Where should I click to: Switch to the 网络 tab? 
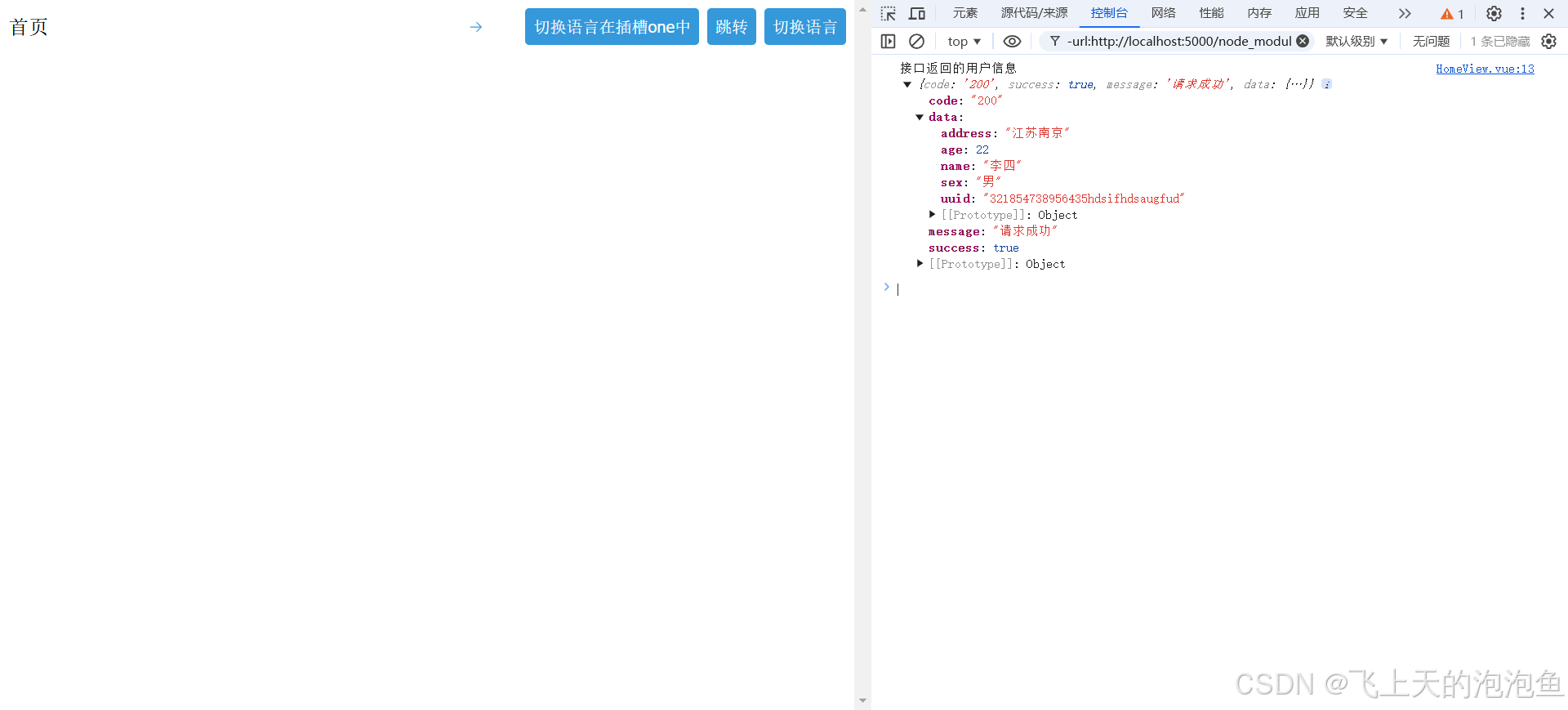pos(1164,13)
